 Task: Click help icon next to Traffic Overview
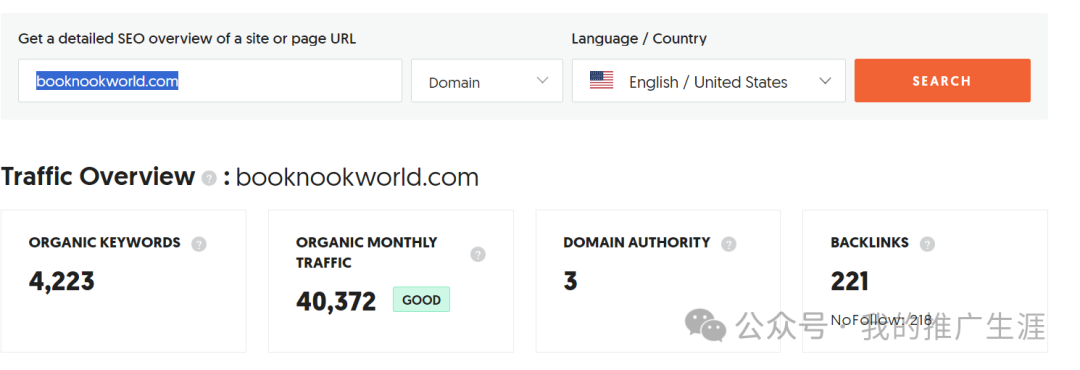pyautogui.click(x=209, y=178)
